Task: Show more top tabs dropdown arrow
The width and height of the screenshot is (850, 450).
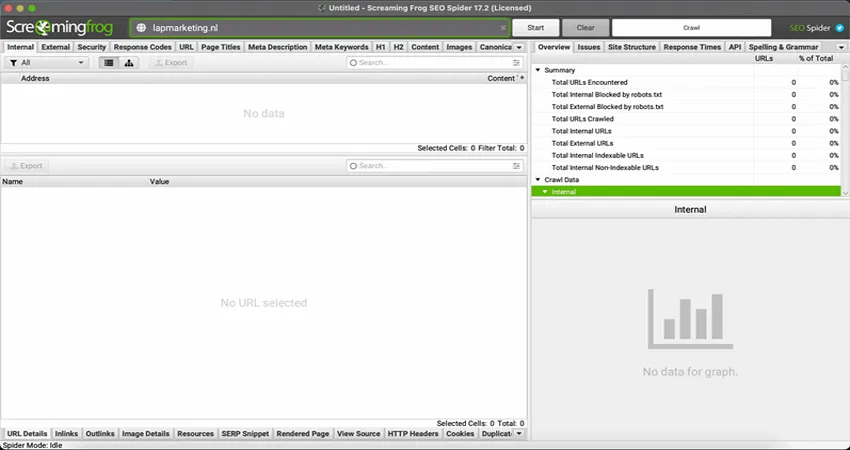Action: click(519, 47)
